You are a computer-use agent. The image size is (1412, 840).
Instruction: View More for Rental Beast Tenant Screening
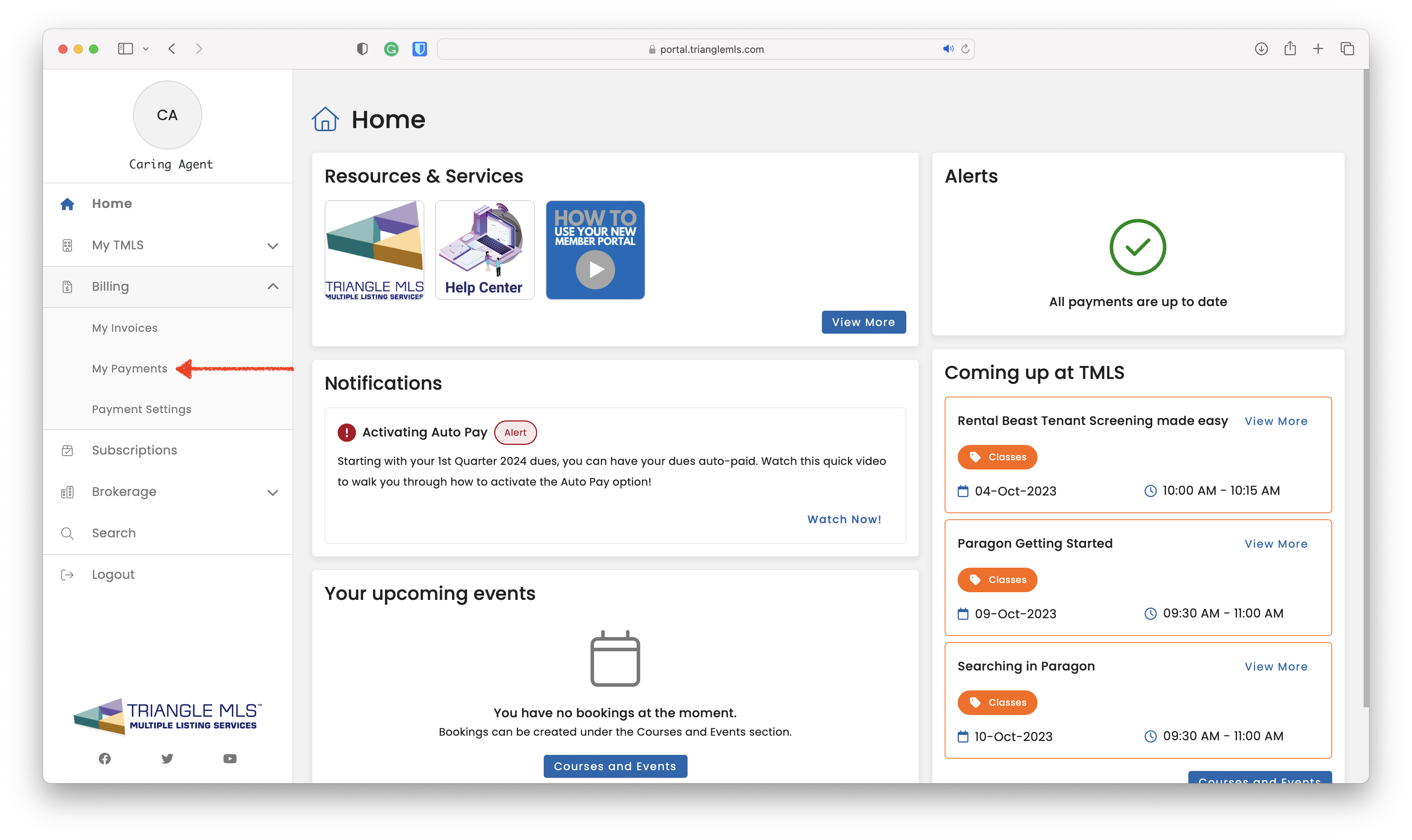coord(1275,421)
